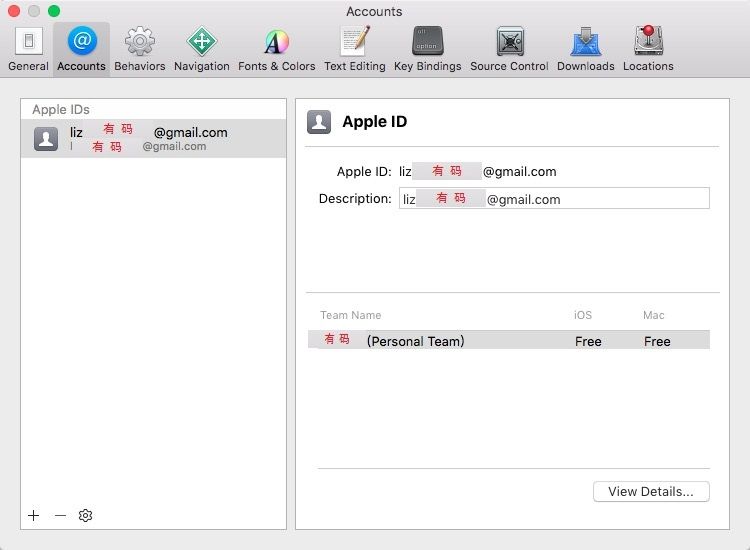Remove selected account with minus button
This screenshot has height=550, width=750.
point(60,515)
